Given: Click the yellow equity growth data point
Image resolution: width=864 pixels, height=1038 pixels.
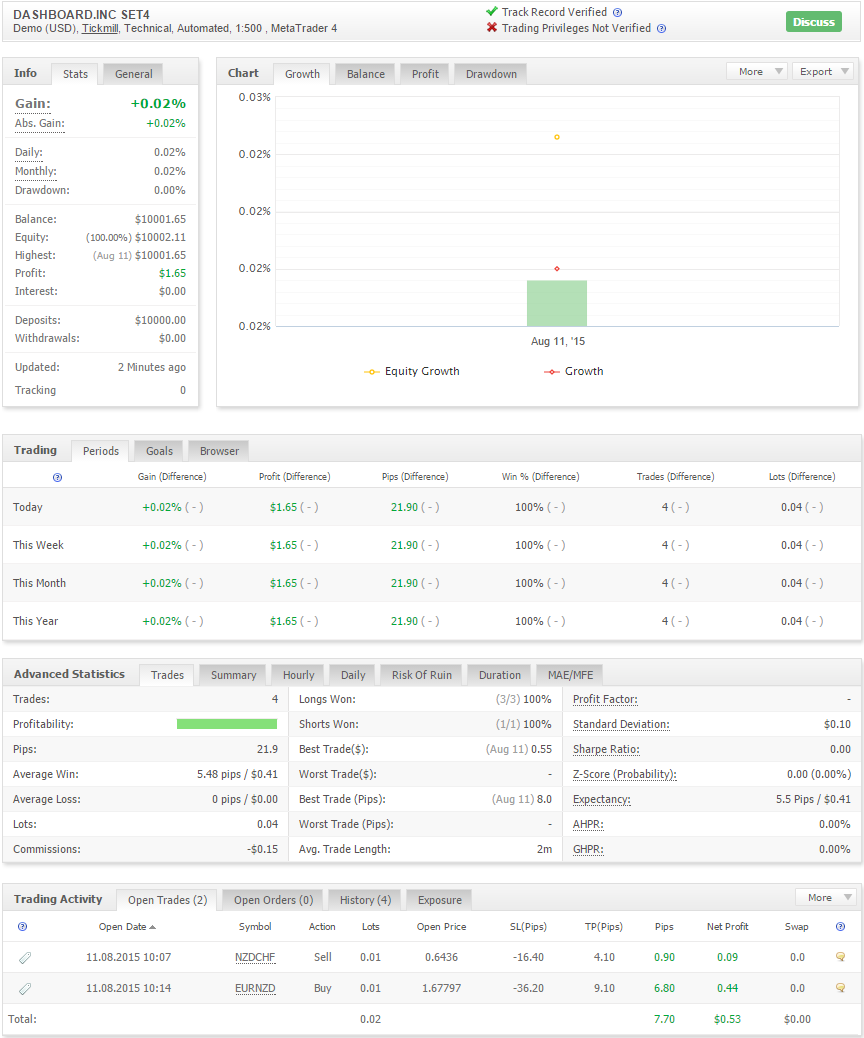Looking at the screenshot, I should coord(557,137).
